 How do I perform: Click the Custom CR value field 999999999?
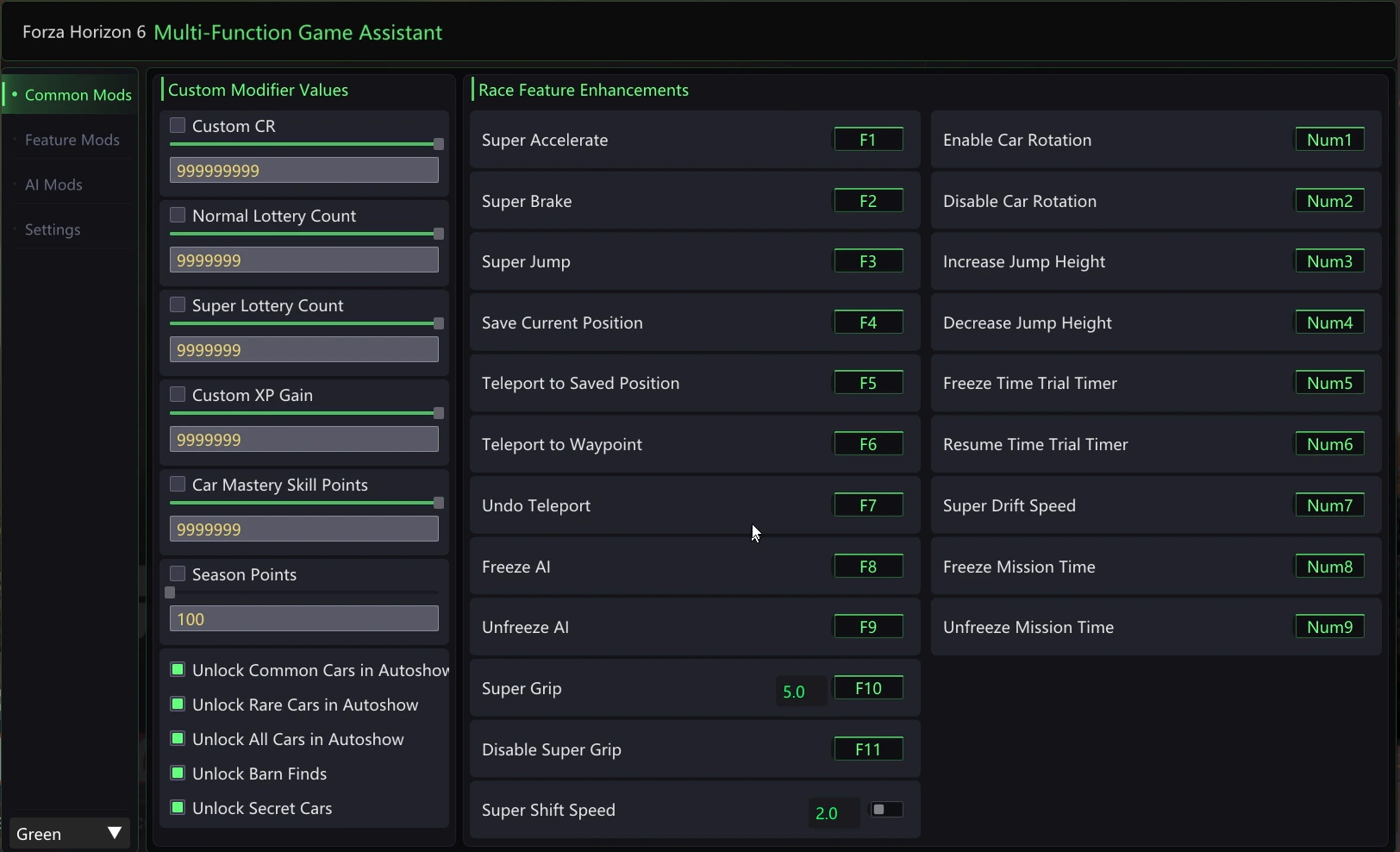tap(304, 171)
